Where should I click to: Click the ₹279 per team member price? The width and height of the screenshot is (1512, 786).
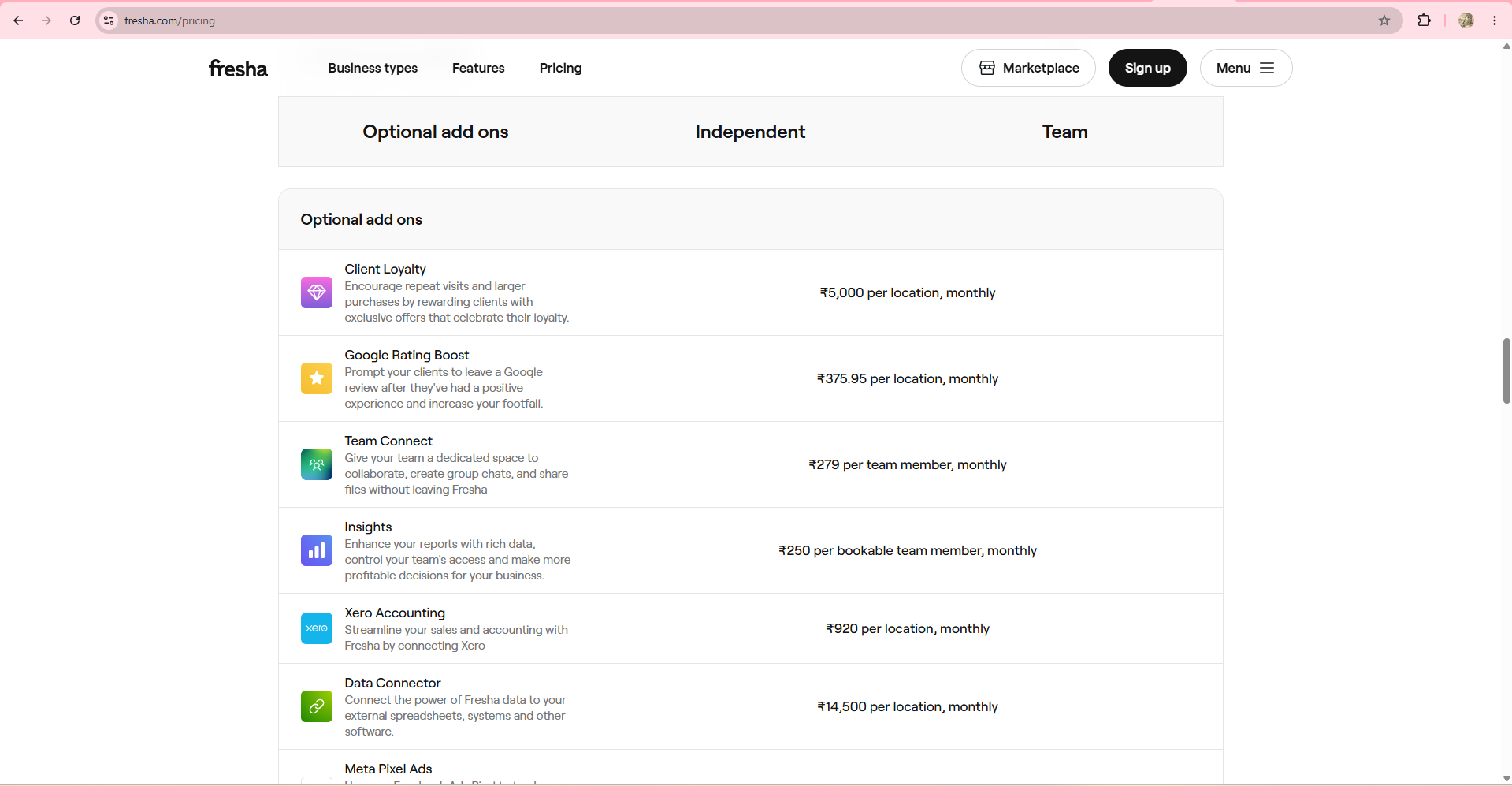[908, 464]
